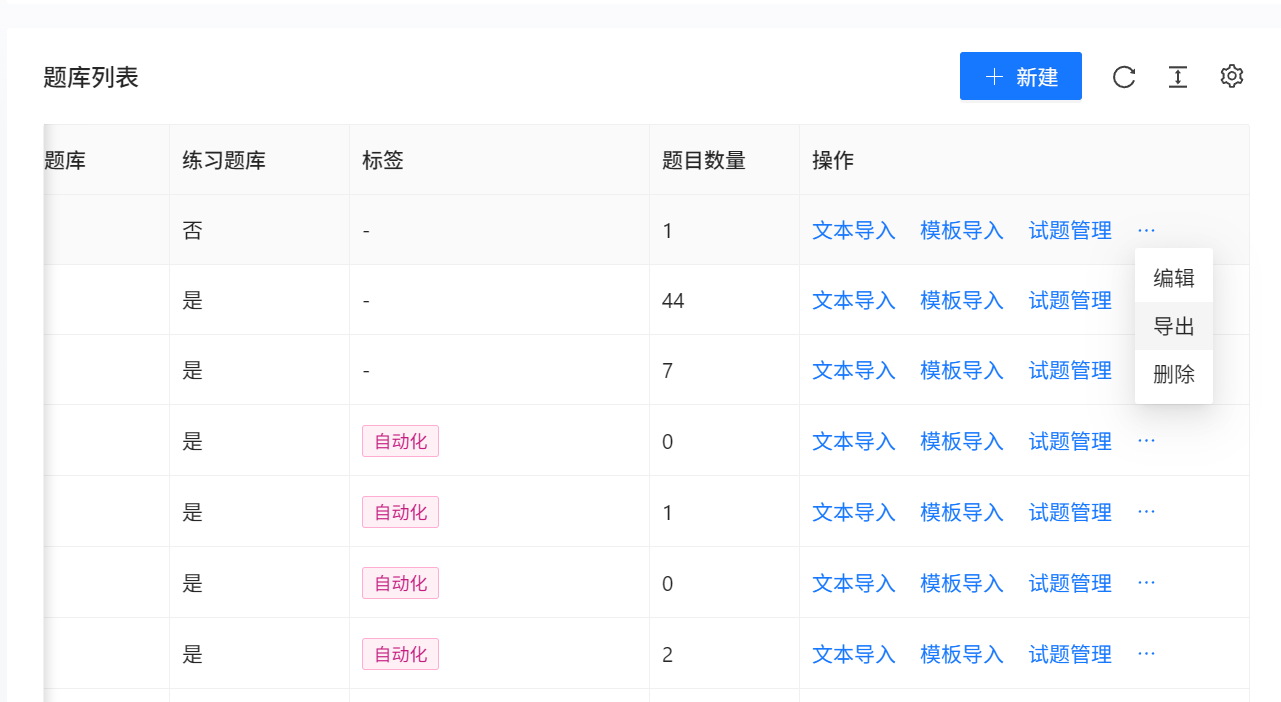
Task: Click 试题管理 in the 否 row
Action: pyautogui.click(x=1070, y=230)
